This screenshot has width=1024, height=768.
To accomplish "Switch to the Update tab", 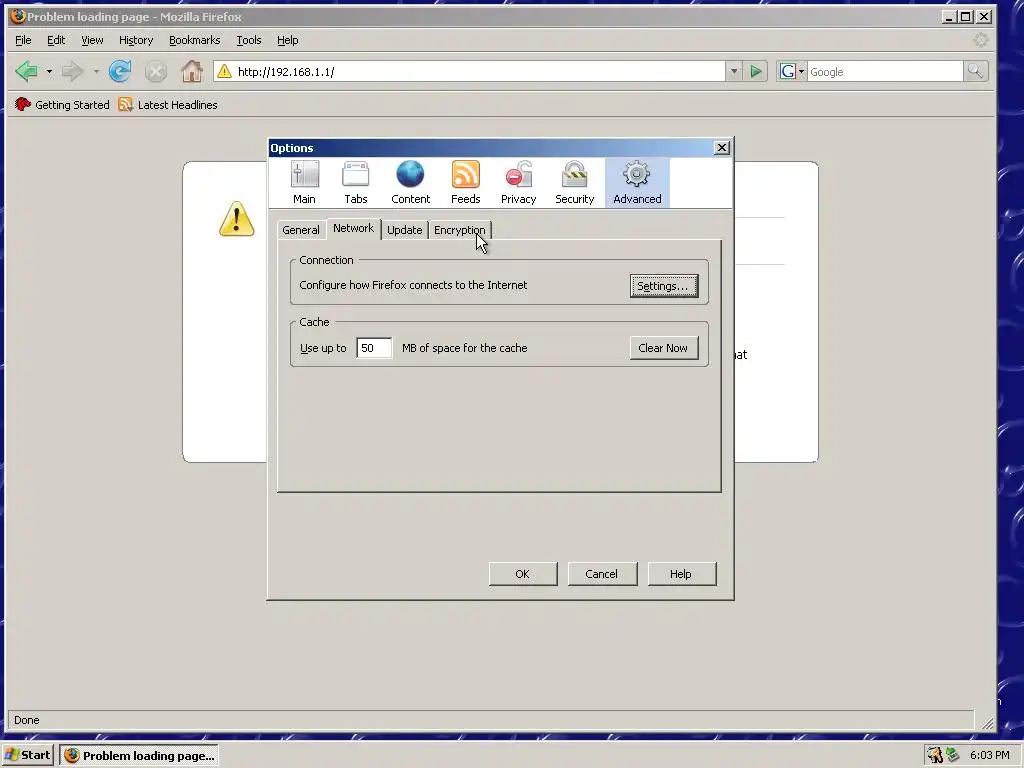I will click(x=404, y=230).
